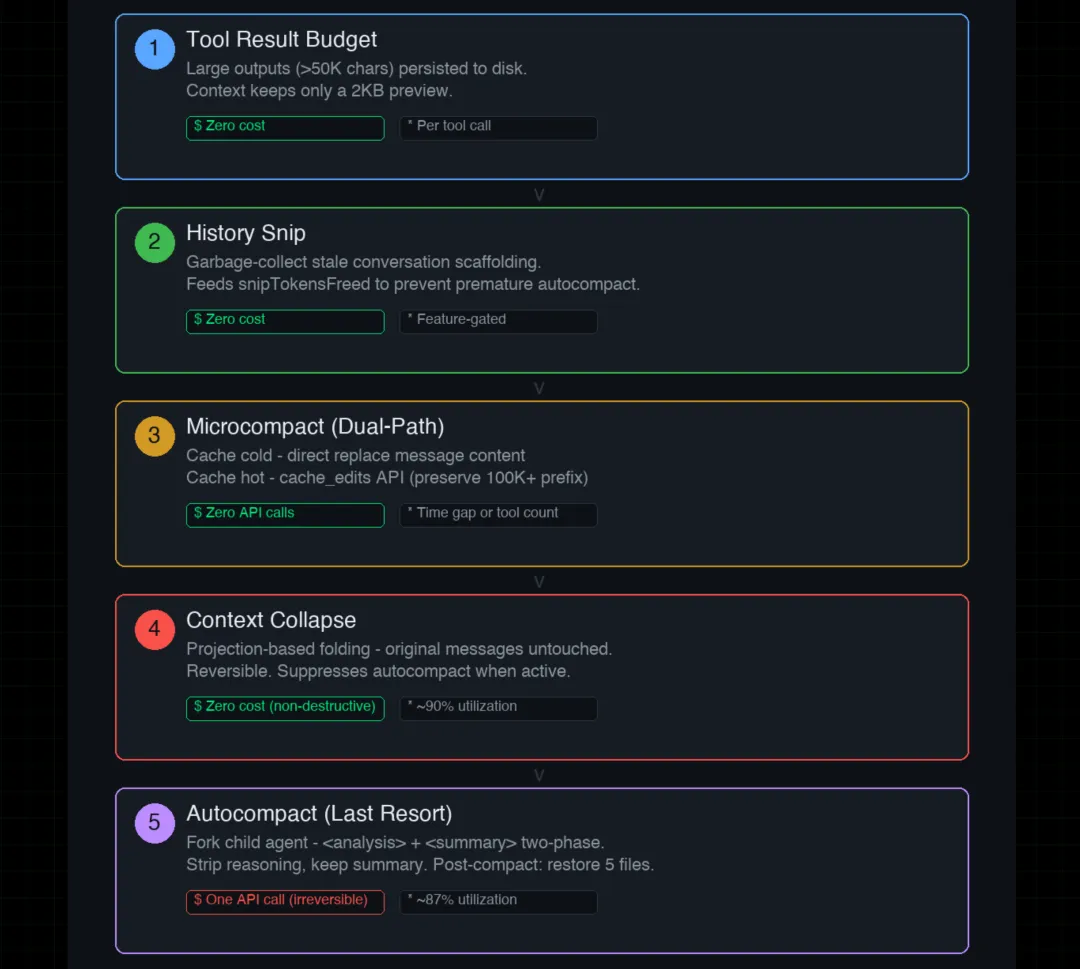
Task: Select the Time gap or tool count tag
Action: (x=498, y=514)
